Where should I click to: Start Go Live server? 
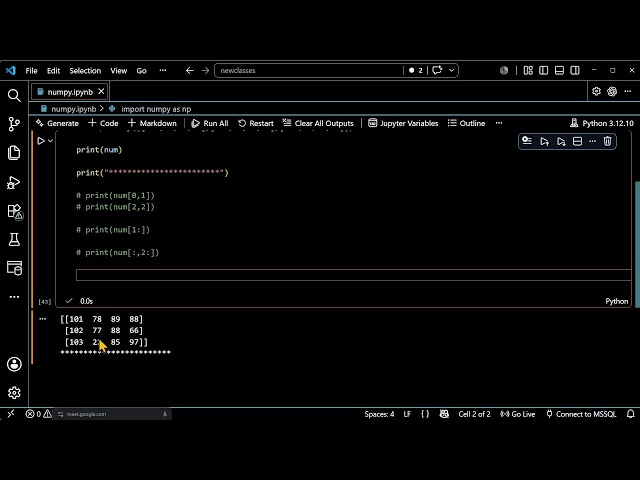[x=518, y=414]
